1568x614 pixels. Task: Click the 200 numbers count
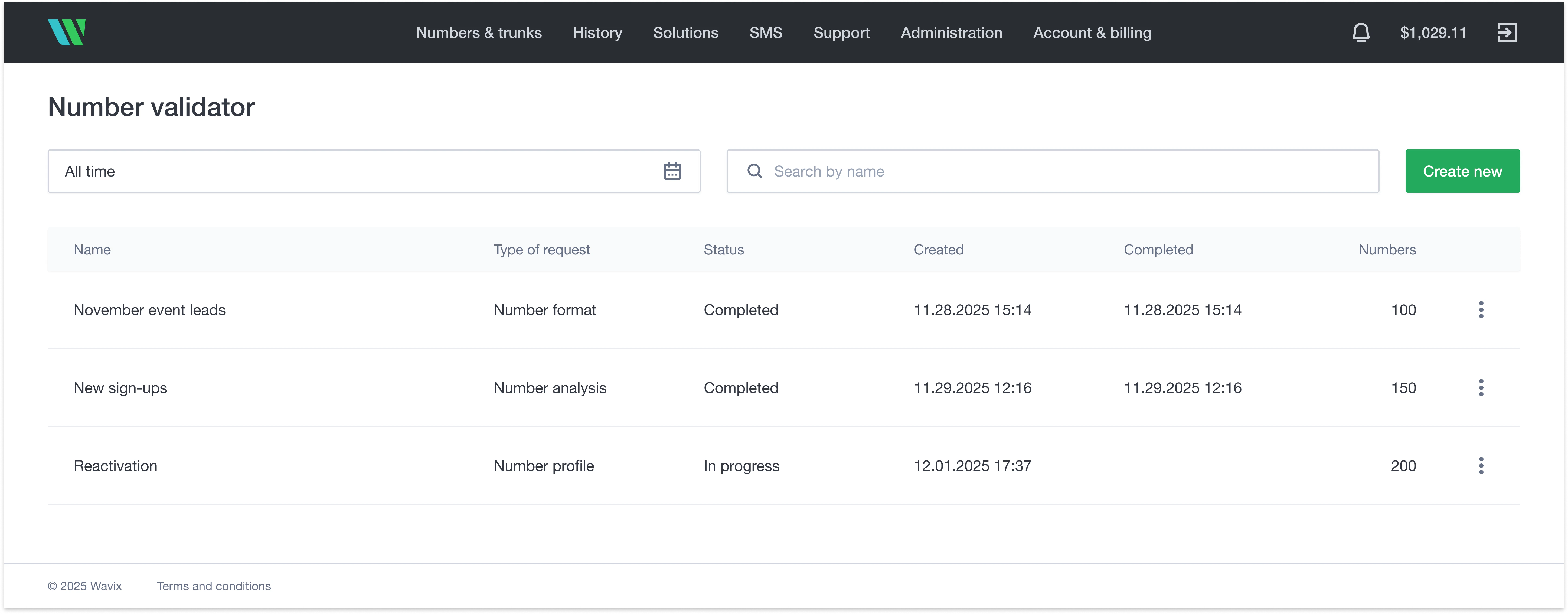(1403, 466)
